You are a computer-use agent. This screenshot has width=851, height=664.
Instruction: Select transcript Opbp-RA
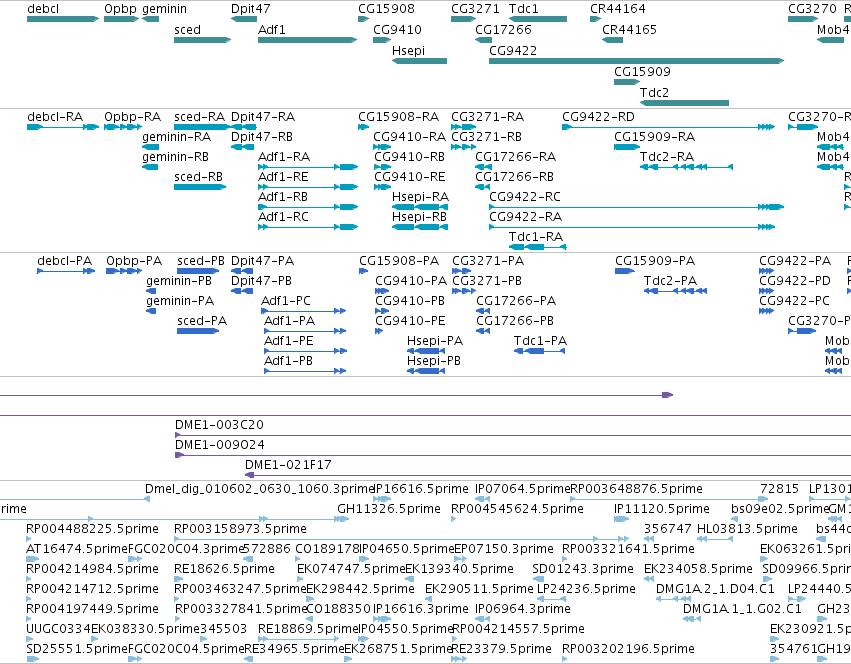(123, 127)
